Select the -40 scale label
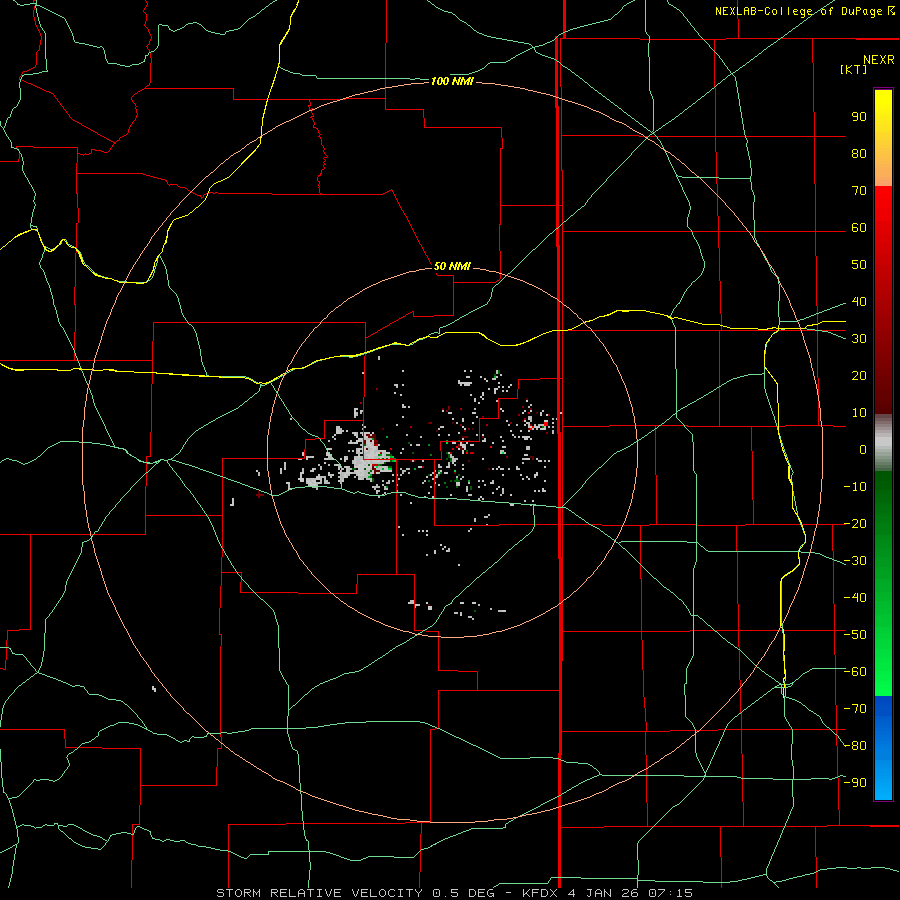The width and height of the screenshot is (900, 900). (855, 598)
